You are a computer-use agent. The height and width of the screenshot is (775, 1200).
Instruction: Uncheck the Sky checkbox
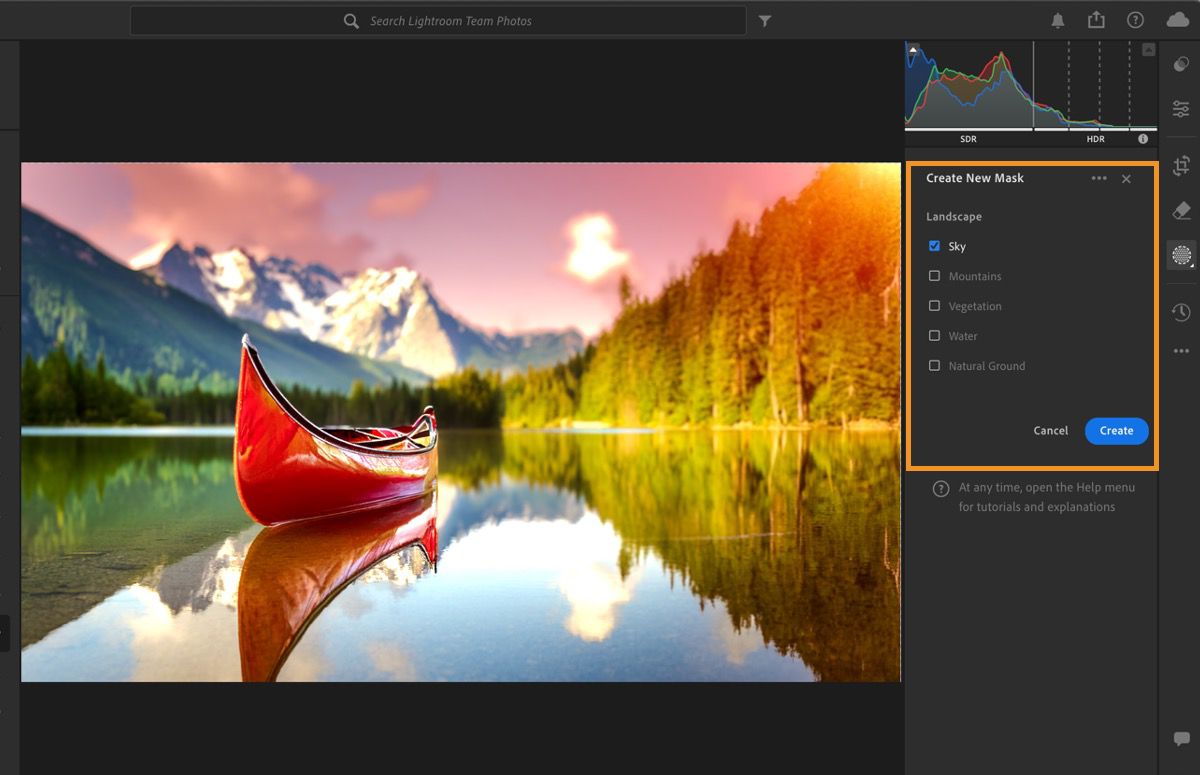pos(934,245)
